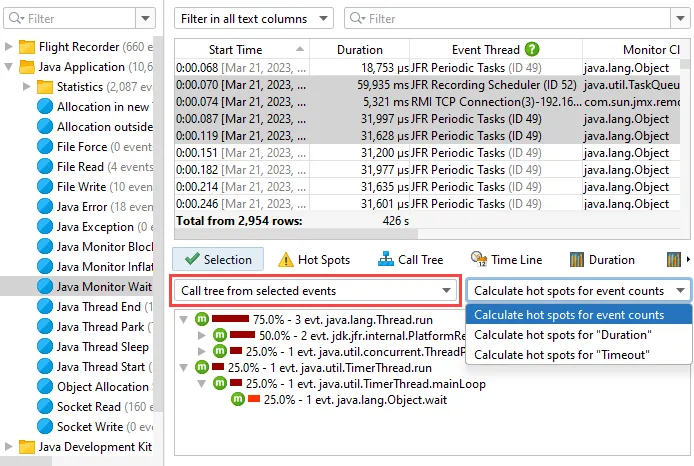
Task: Click the left tree vertical scrollbar
Action: pos(158,223)
